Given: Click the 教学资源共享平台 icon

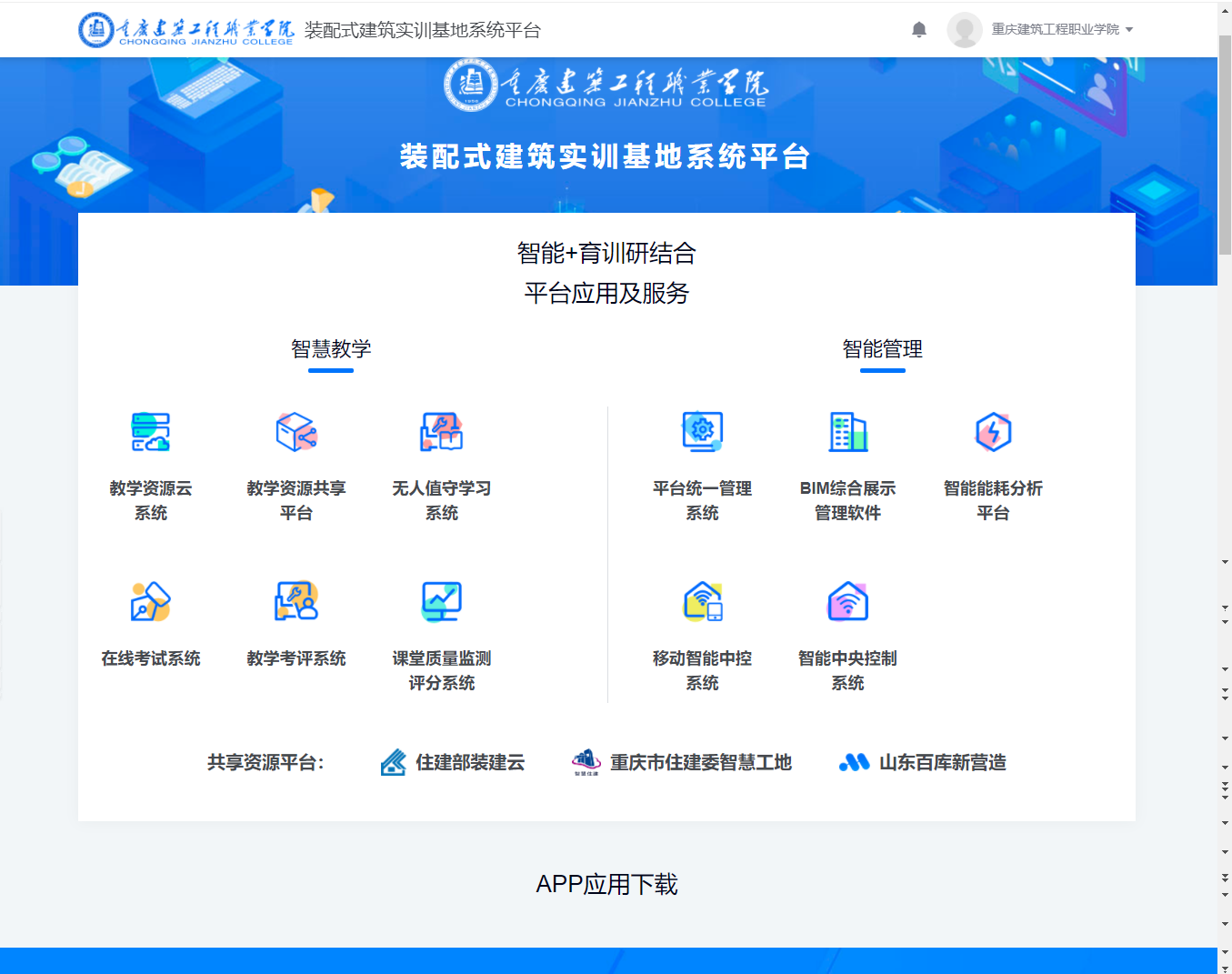Looking at the screenshot, I should 296,432.
